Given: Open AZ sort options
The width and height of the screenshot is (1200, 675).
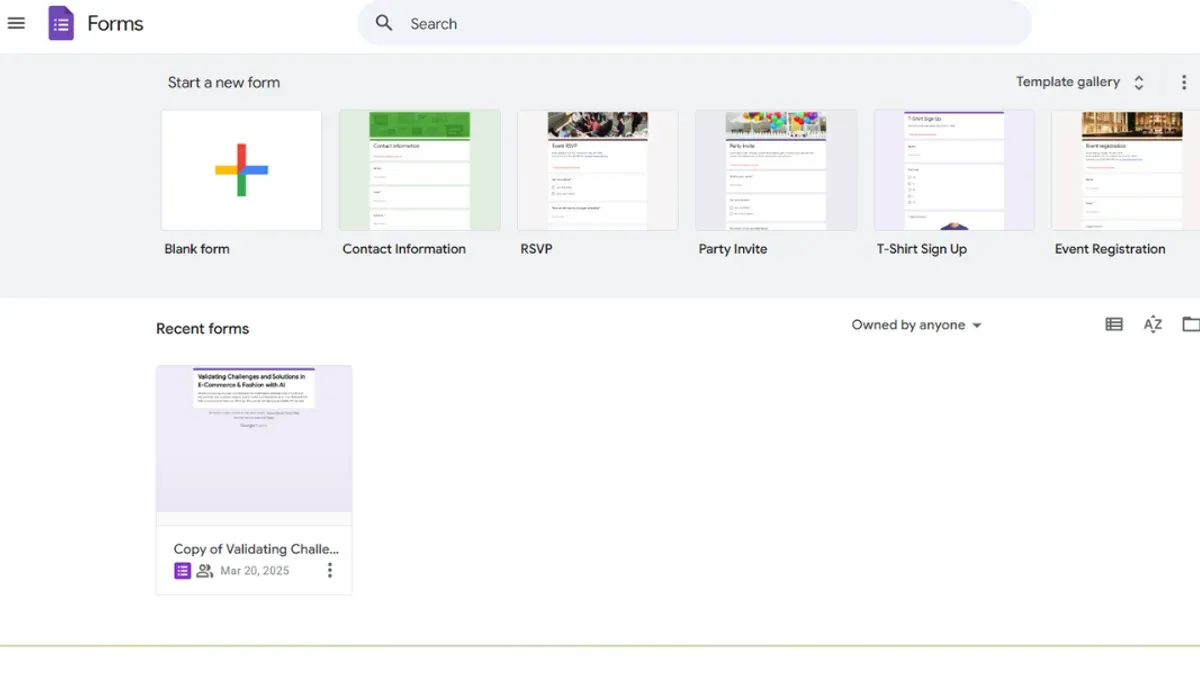Looking at the screenshot, I should 1153,324.
